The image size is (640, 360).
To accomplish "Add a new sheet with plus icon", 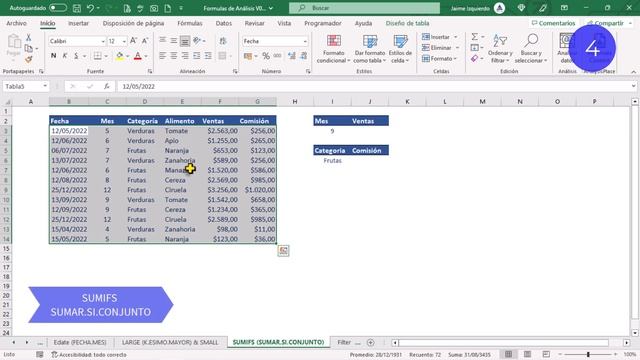I will click(370, 342).
